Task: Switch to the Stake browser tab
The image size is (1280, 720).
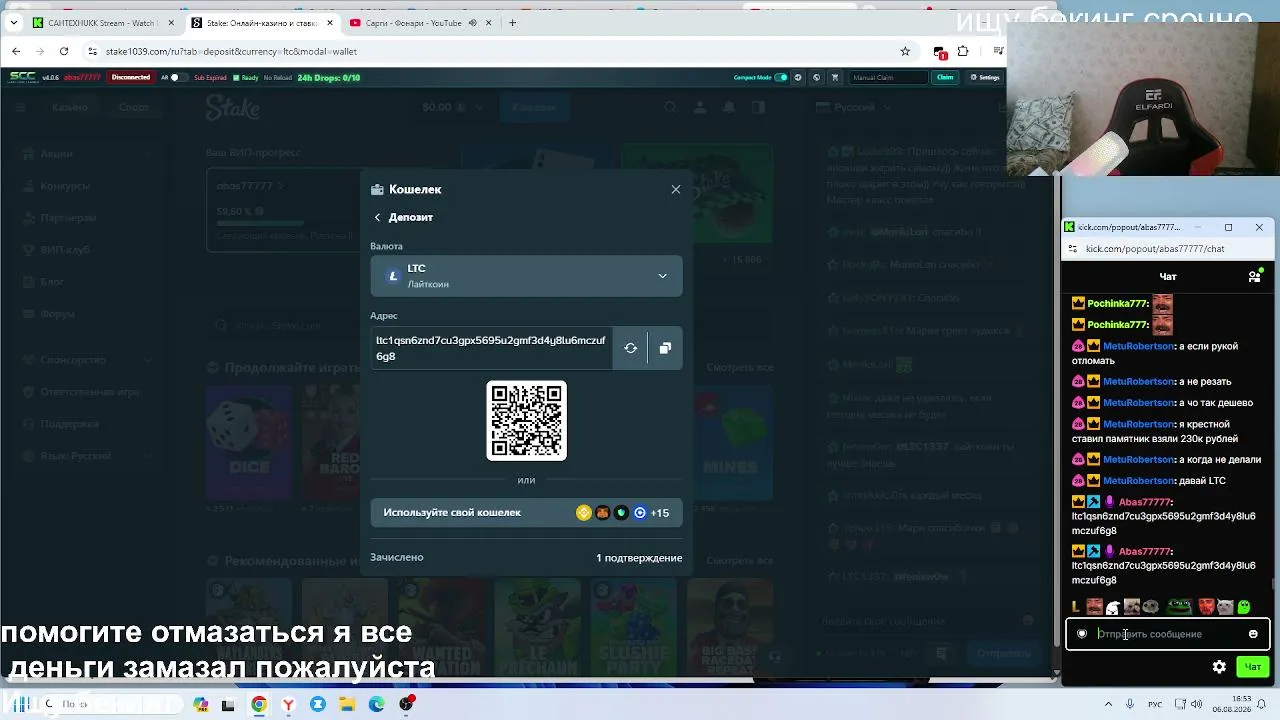Action: pyautogui.click(x=261, y=23)
